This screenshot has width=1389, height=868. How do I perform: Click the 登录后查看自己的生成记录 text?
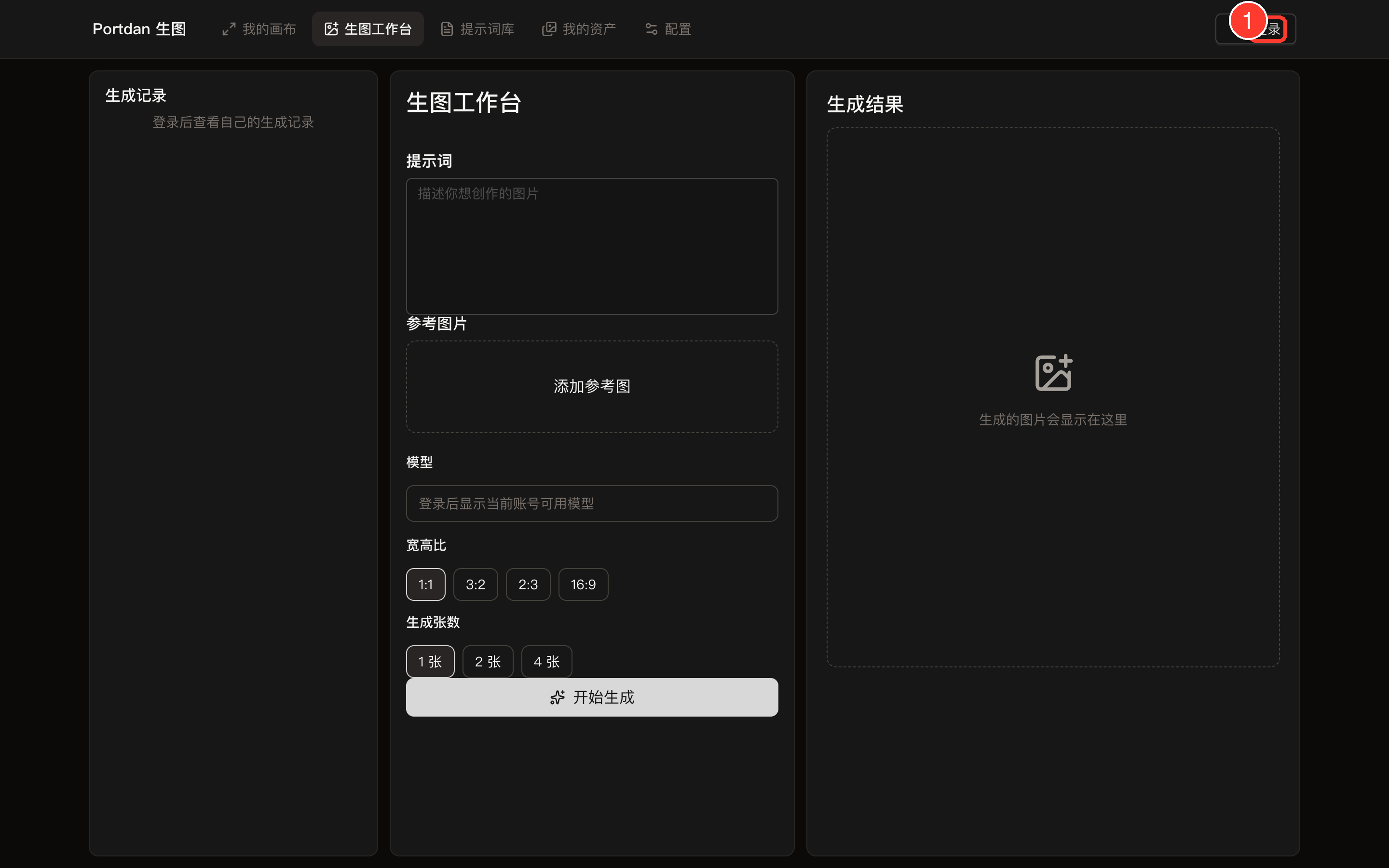(233, 122)
